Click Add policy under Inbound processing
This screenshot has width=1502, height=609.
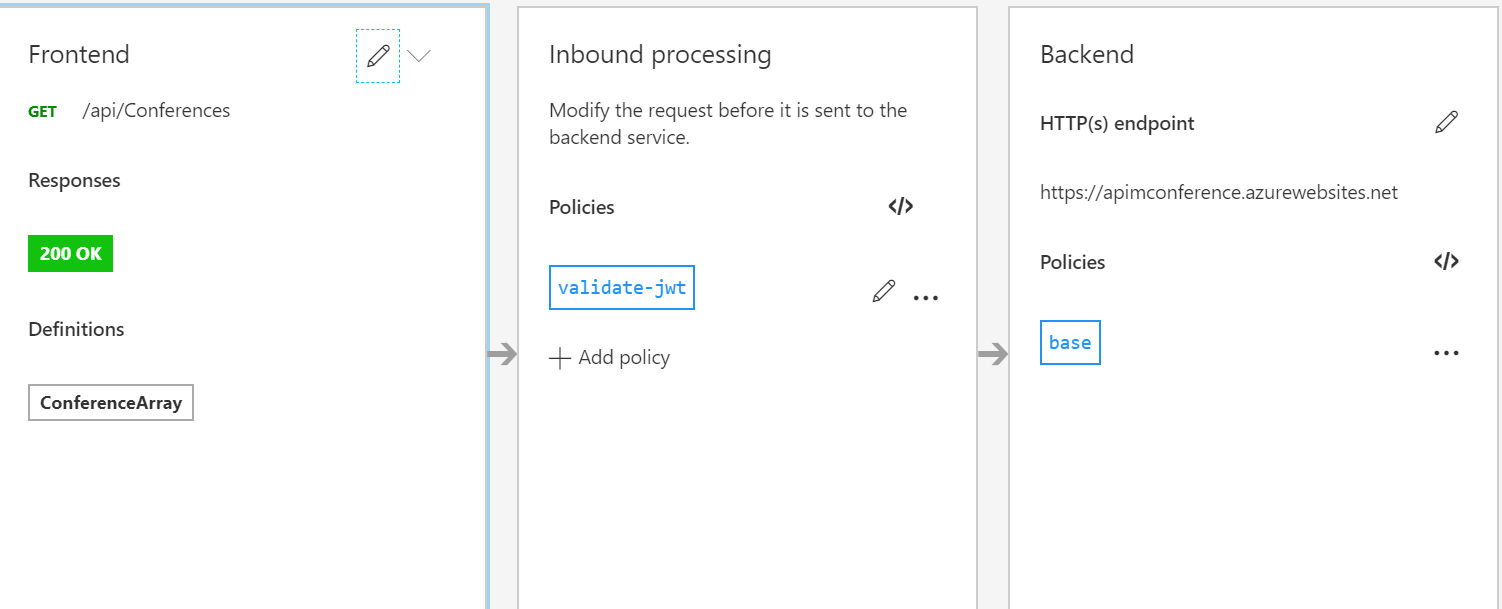610,358
